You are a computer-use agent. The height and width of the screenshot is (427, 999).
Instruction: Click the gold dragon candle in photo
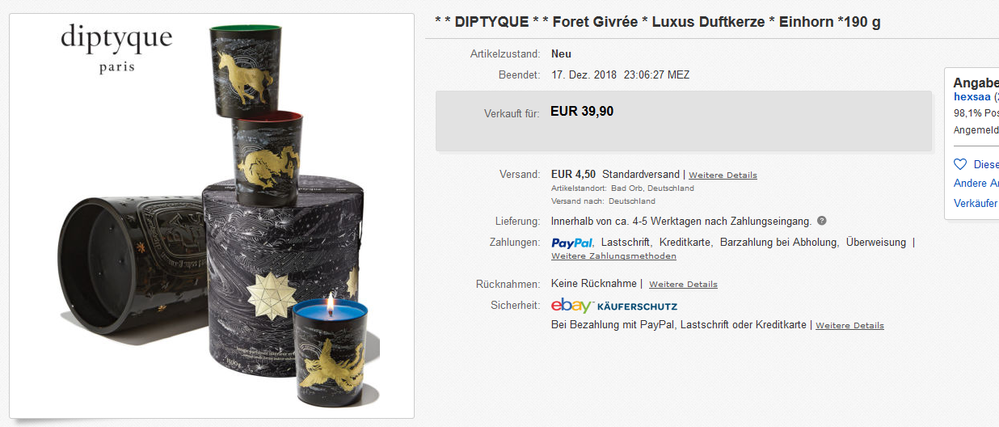click(267, 159)
